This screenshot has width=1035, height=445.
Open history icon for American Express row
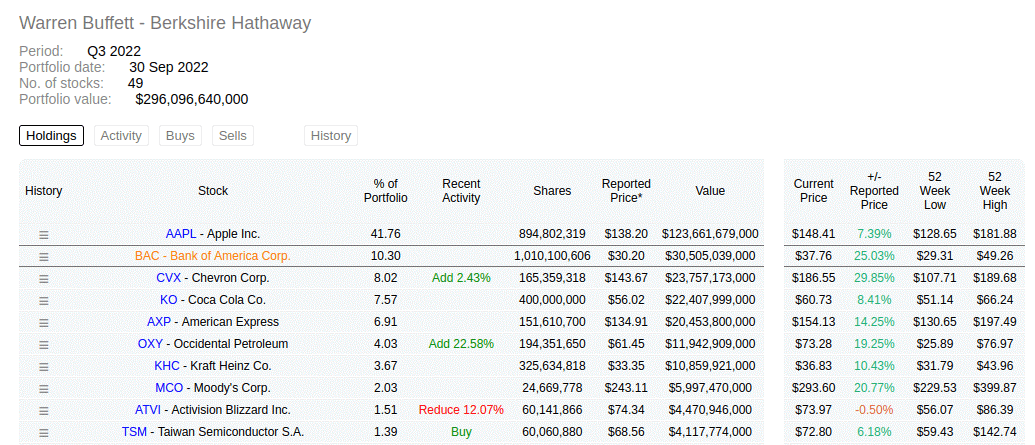[44, 322]
